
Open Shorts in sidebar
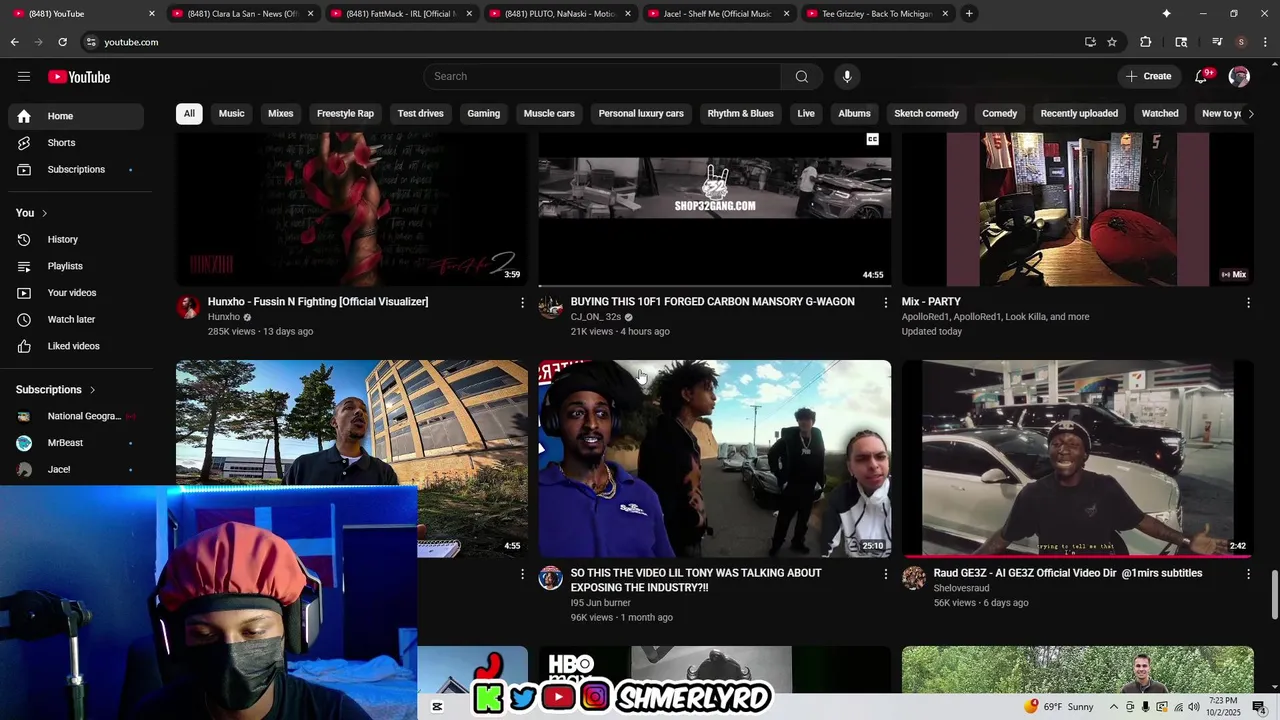(x=76, y=143)
